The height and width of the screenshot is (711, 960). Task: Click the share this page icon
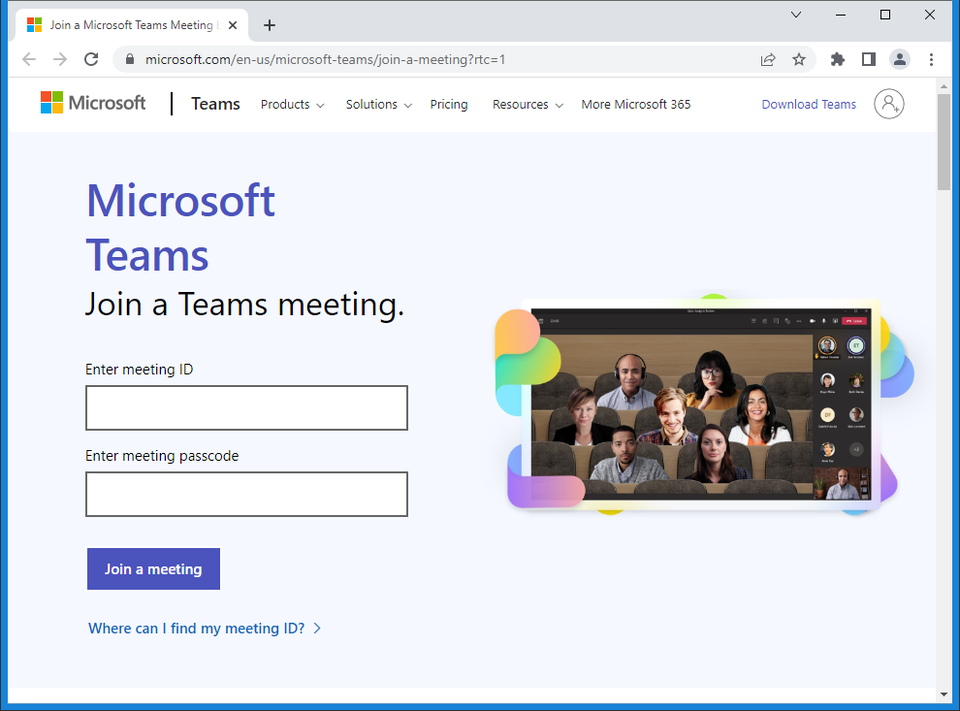pyautogui.click(x=768, y=59)
